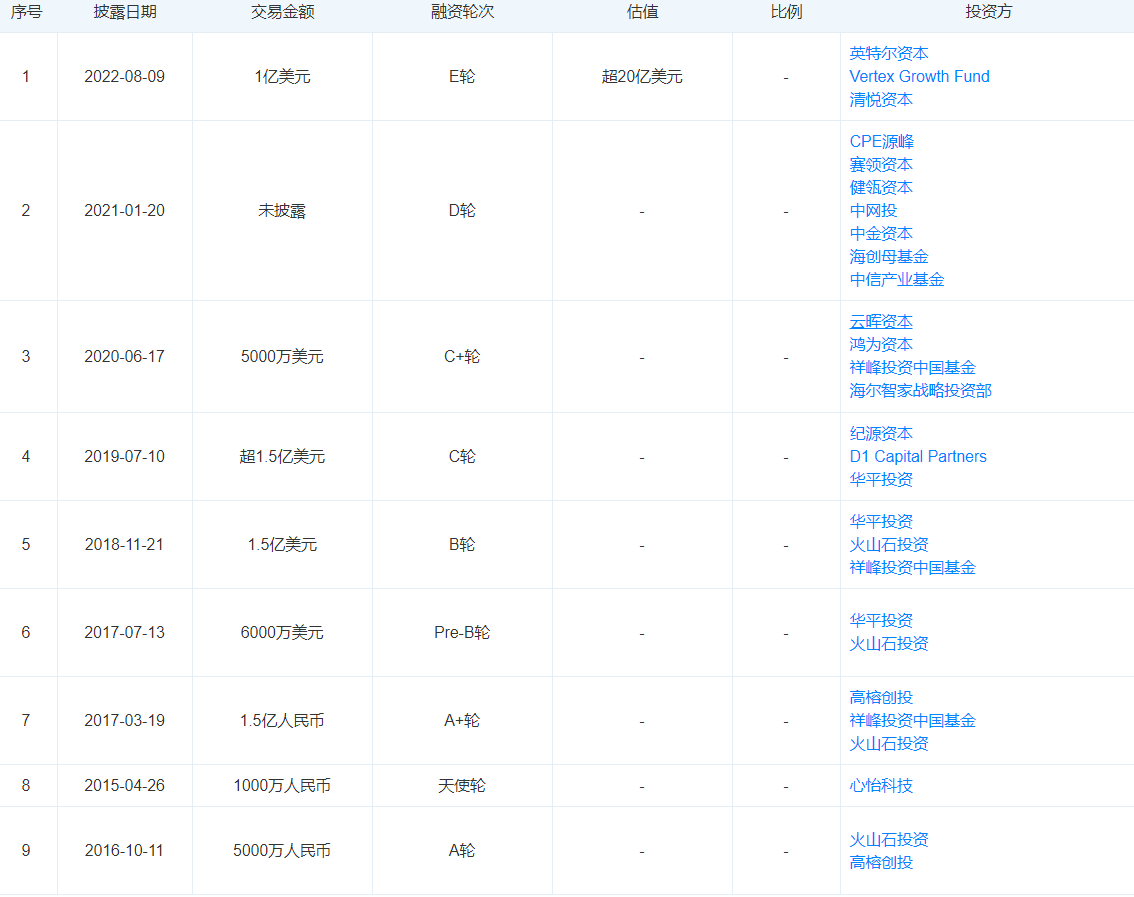Open 华平投资 in the 2018-11-21 row
The height and width of the screenshot is (897, 1134).
pos(881,522)
